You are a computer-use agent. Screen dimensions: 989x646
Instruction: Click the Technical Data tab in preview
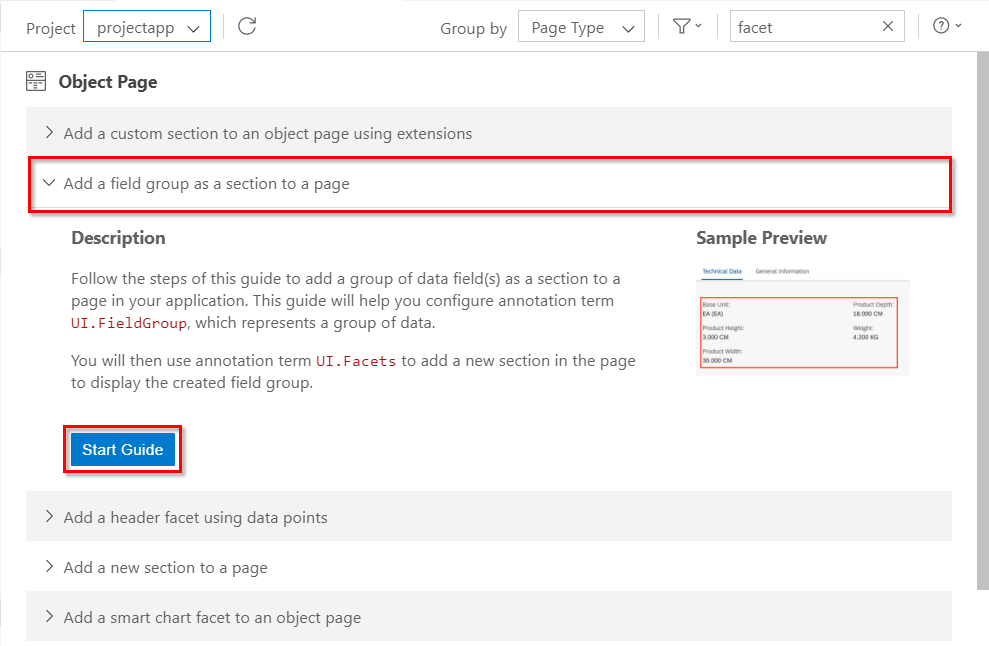click(722, 271)
